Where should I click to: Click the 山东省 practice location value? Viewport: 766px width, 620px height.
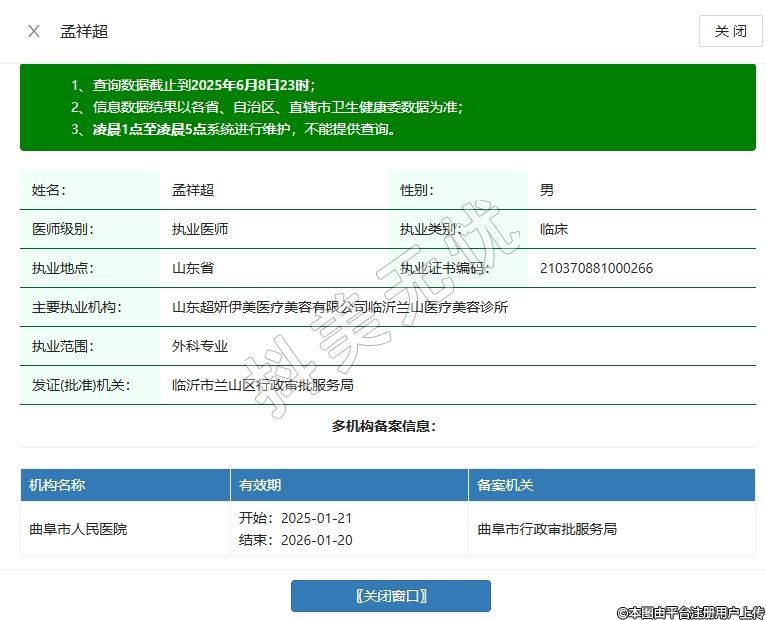pyautogui.click(x=192, y=268)
